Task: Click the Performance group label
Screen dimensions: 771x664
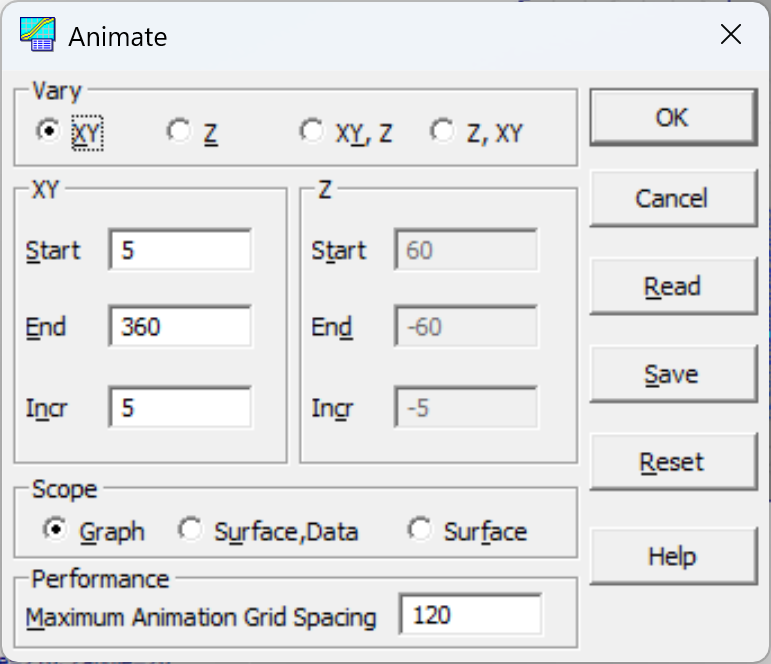Action: 100,579
